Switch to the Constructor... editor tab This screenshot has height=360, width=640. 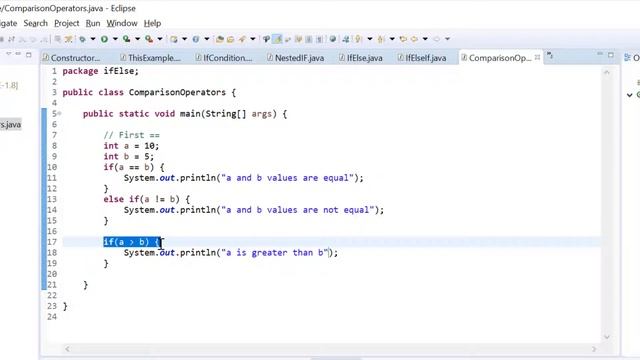pos(71,58)
